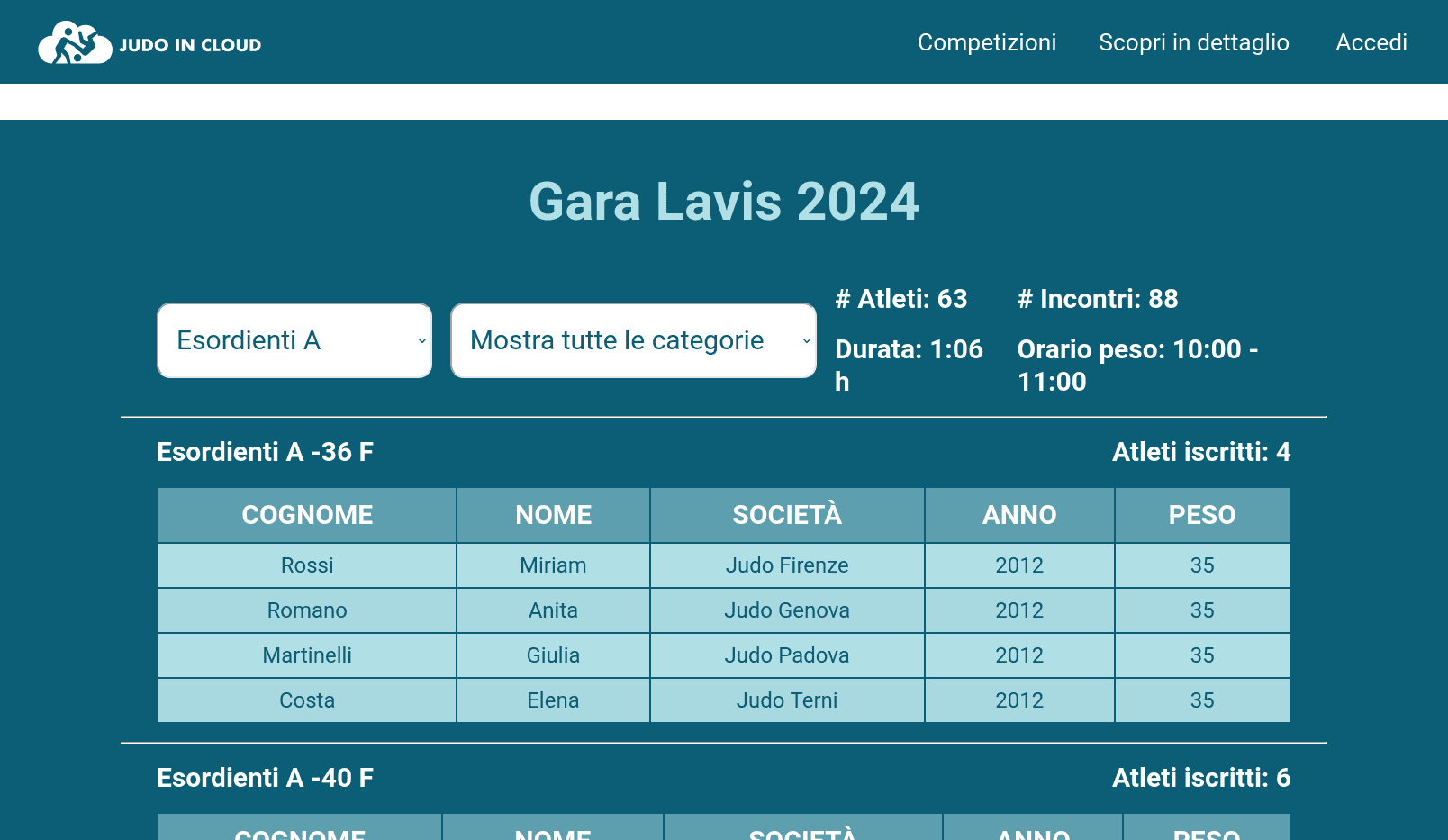This screenshot has width=1448, height=840.
Task: Click the Esordienti A -40 F heading
Action: click(x=265, y=778)
